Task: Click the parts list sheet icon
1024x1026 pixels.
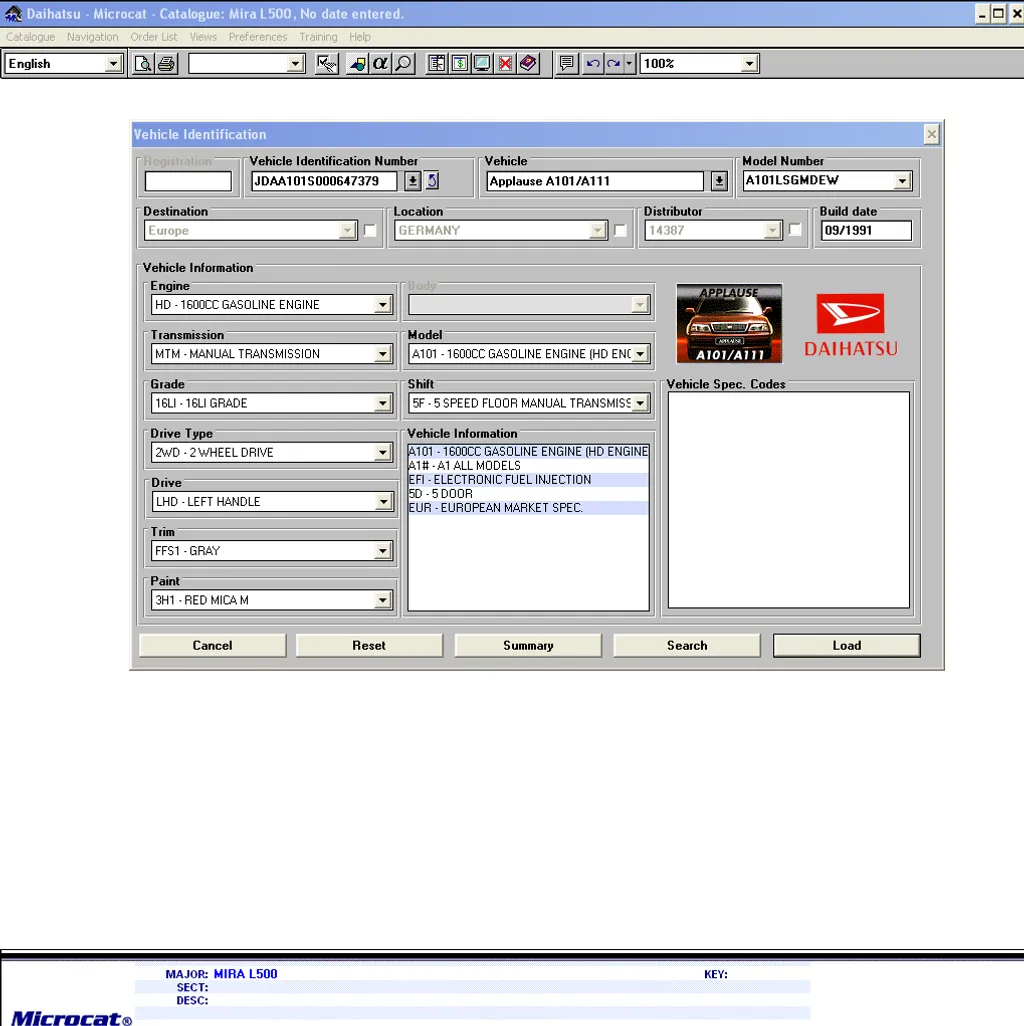Action: [436, 63]
